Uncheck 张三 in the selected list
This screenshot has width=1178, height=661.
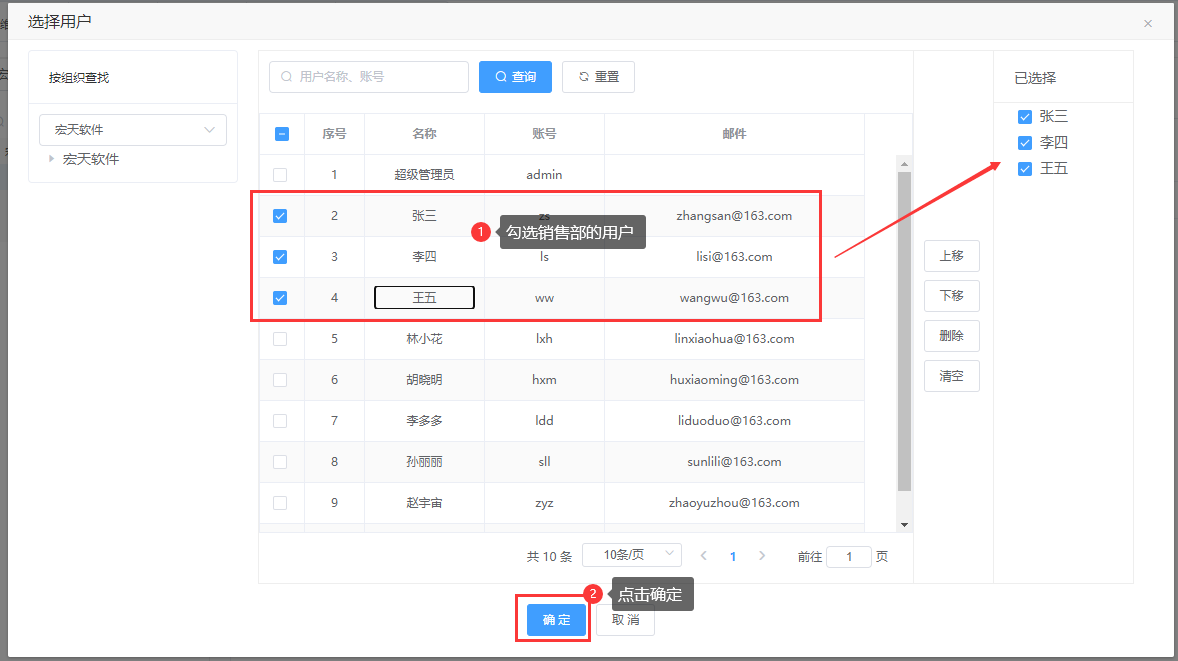click(1024, 117)
